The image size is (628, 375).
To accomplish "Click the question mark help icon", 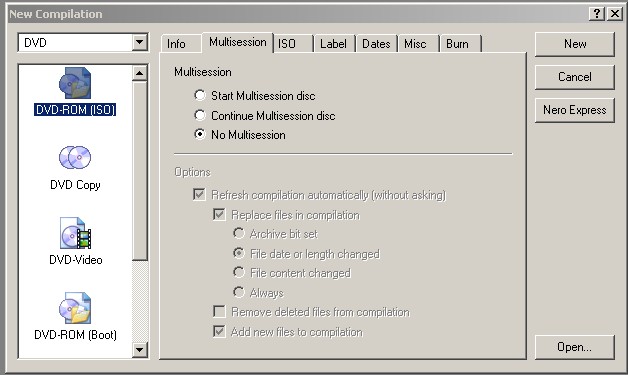I will (x=597, y=14).
